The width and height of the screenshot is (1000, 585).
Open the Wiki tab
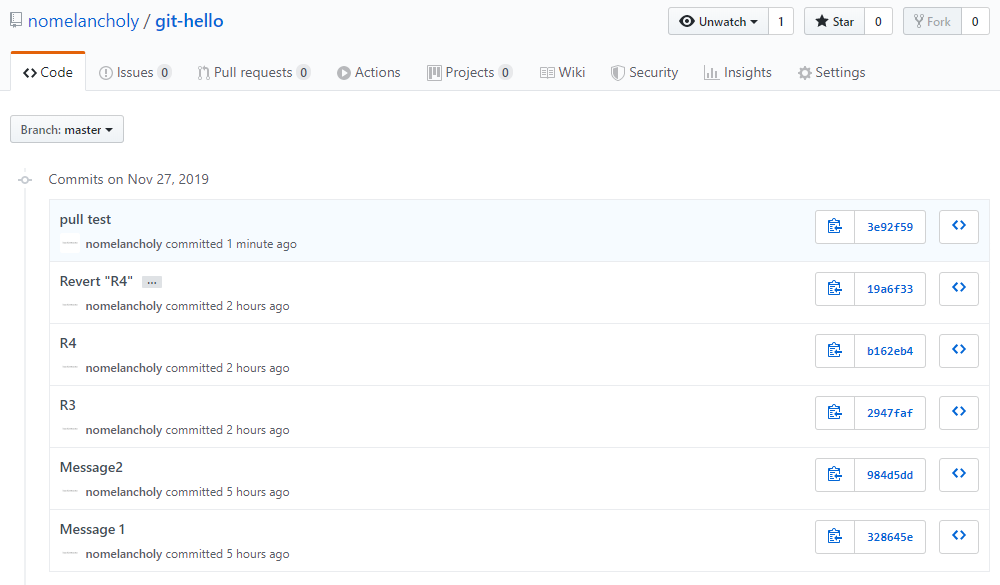click(562, 72)
